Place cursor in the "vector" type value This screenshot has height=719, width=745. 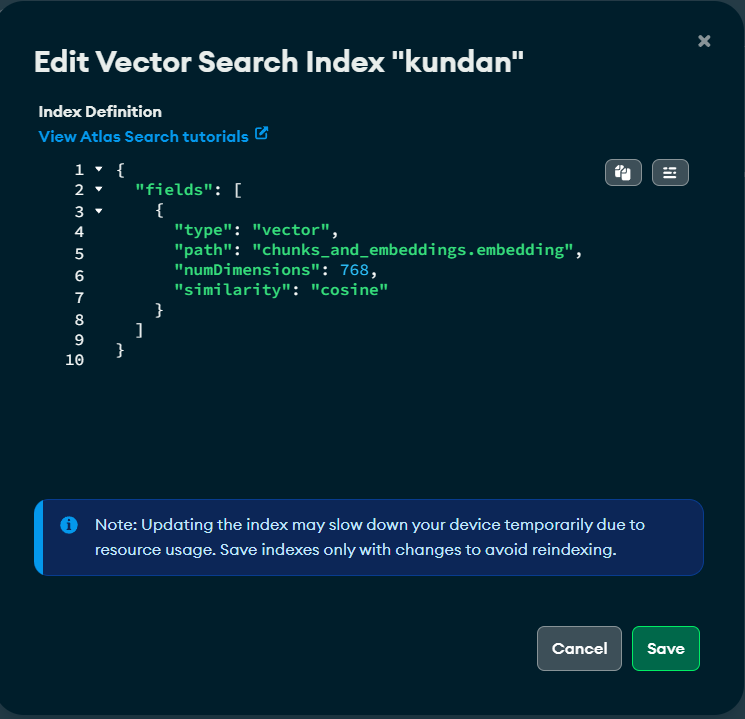pos(295,231)
